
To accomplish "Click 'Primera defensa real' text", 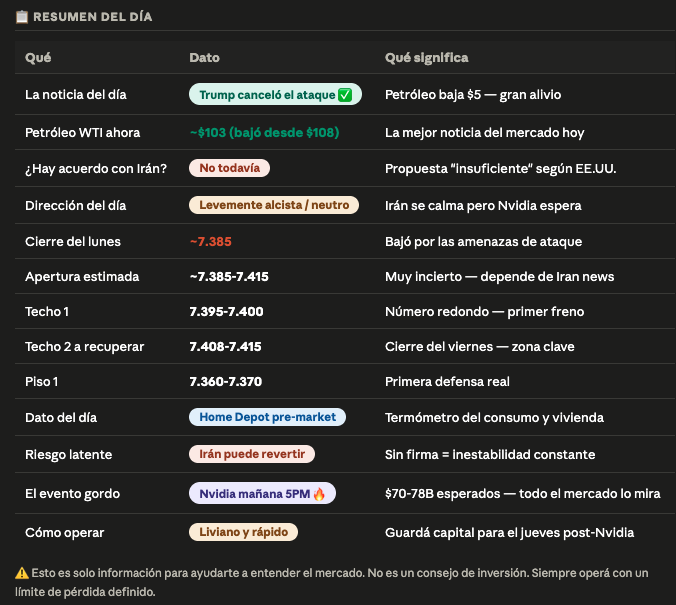I will pos(447,382).
